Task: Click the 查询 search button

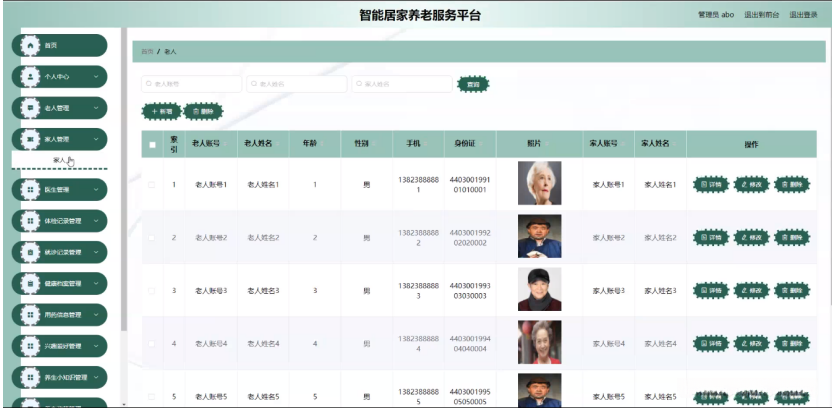Action: pos(473,84)
